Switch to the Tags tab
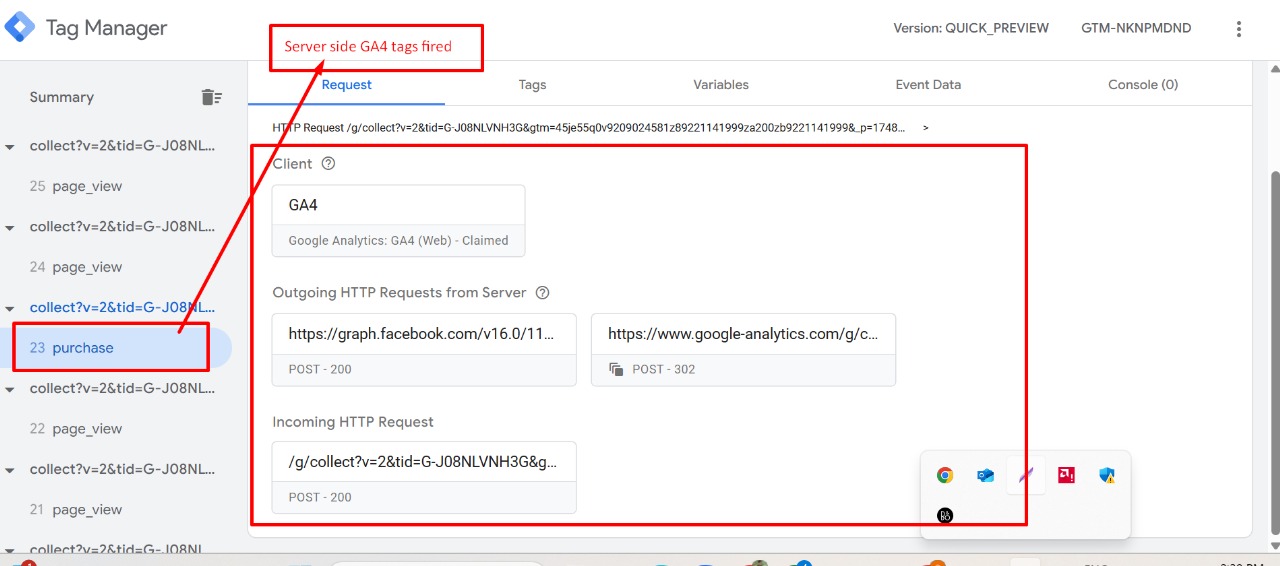The height and width of the screenshot is (566, 1280). point(532,85)
